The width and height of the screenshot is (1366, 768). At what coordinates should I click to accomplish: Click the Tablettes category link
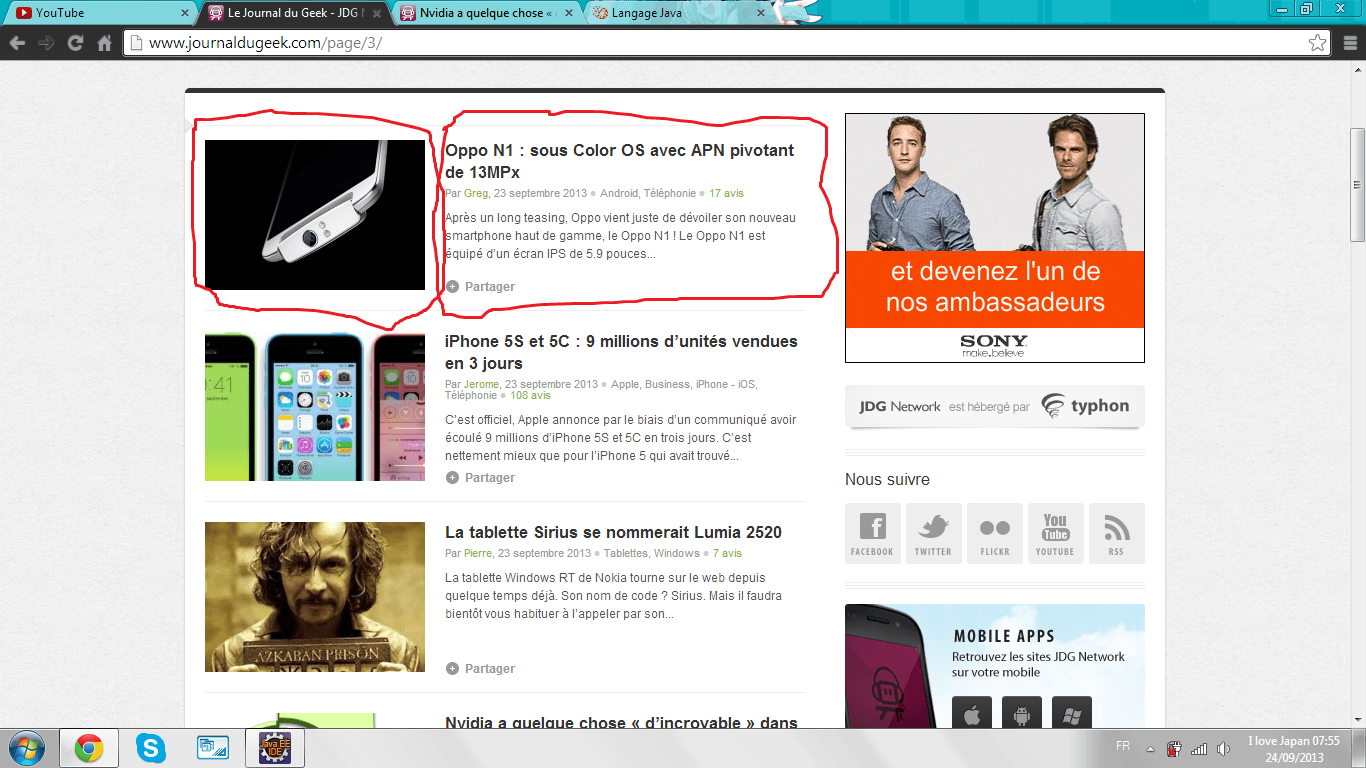626,553
